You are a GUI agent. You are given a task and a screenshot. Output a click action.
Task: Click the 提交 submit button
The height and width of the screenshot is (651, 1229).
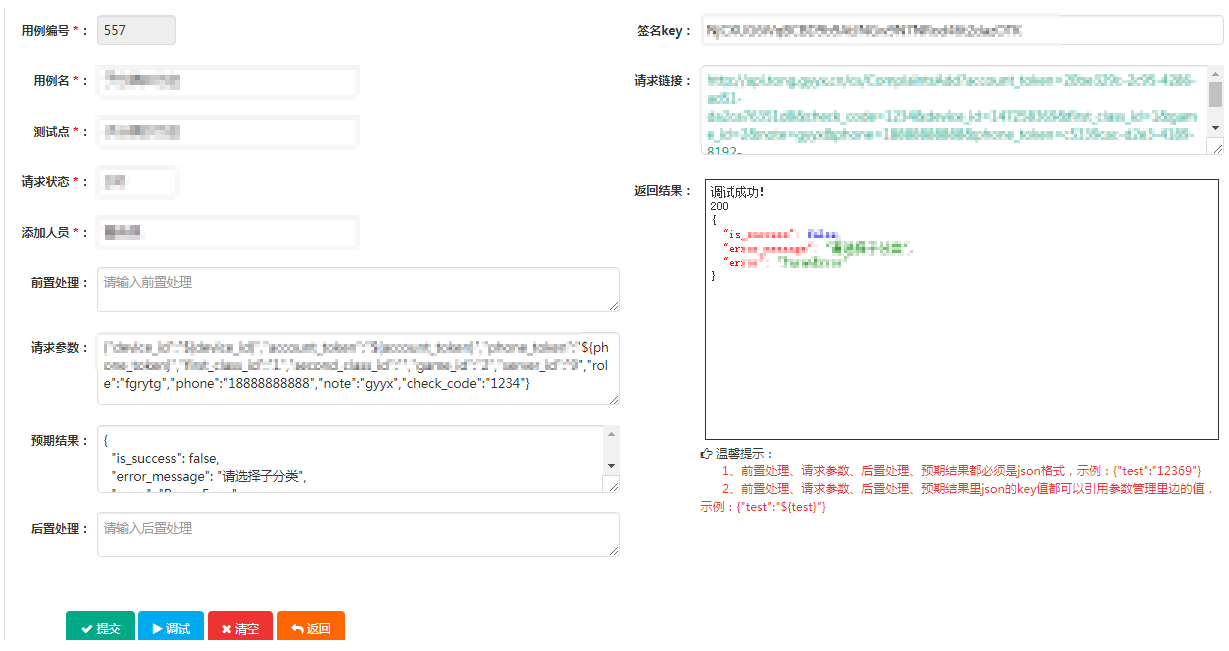(x=100, y=628)
